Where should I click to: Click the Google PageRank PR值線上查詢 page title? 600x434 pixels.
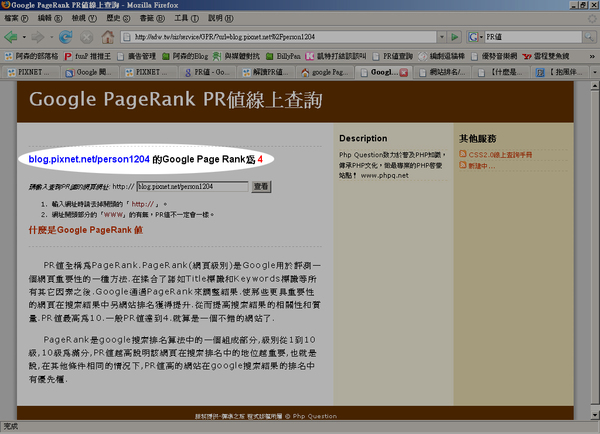point(176,100)
